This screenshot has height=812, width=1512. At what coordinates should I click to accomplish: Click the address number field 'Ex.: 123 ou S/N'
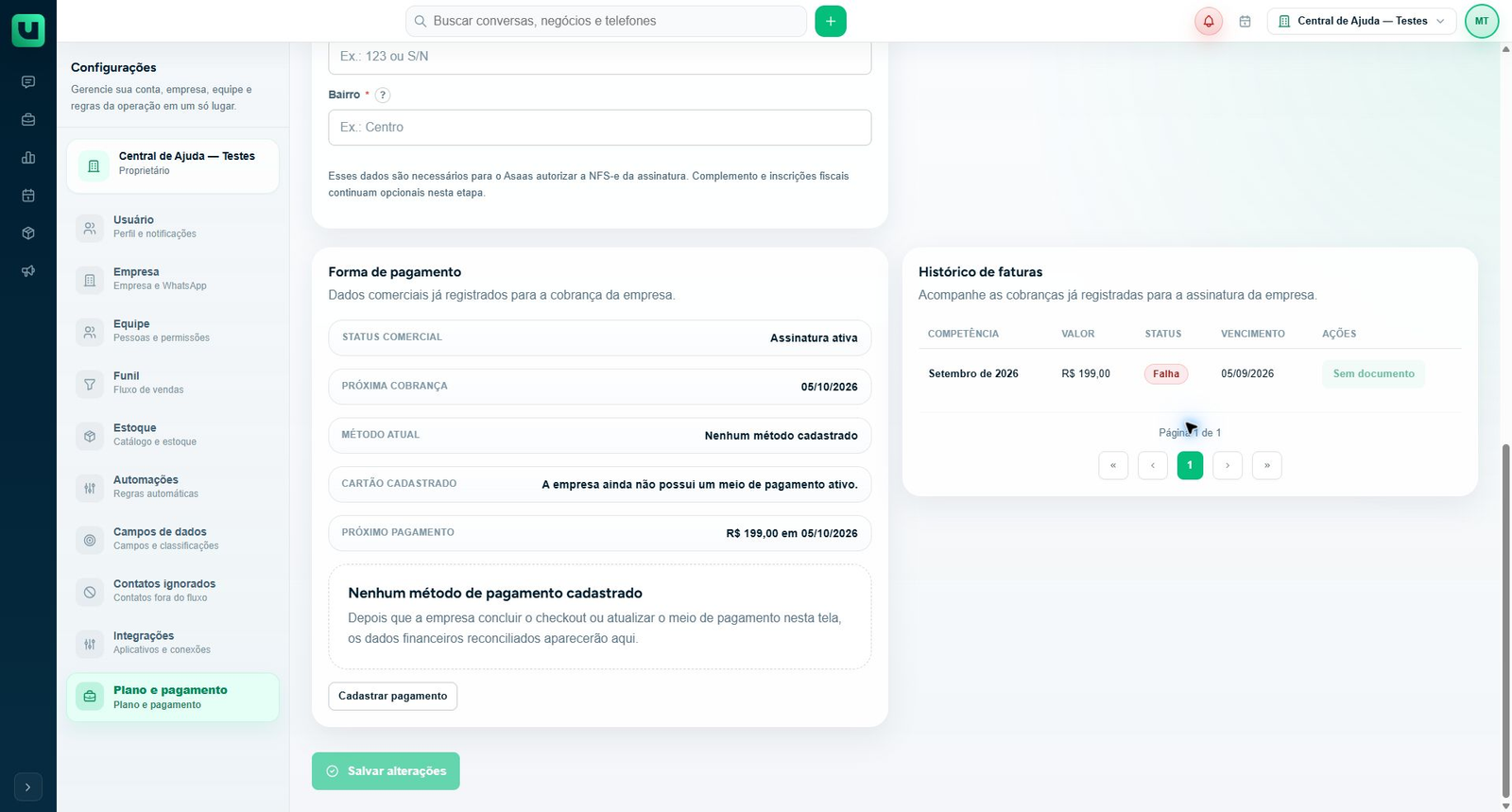pos(599,57)
